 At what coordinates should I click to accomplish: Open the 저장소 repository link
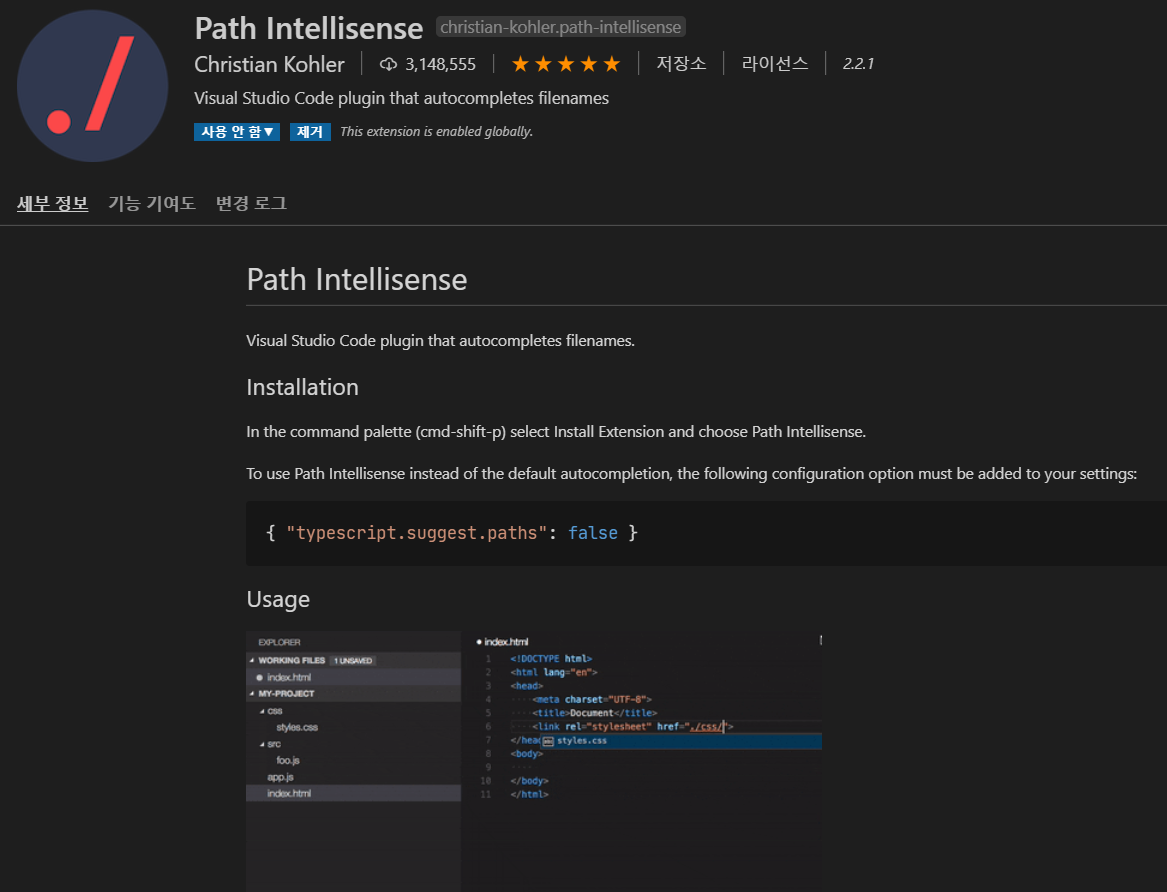pos(681,63)
